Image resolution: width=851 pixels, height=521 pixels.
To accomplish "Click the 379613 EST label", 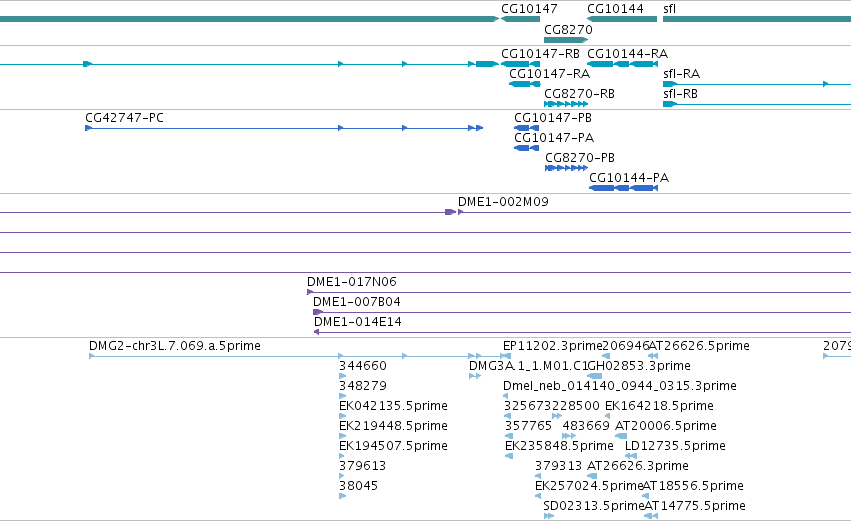I will click(363, 466).
